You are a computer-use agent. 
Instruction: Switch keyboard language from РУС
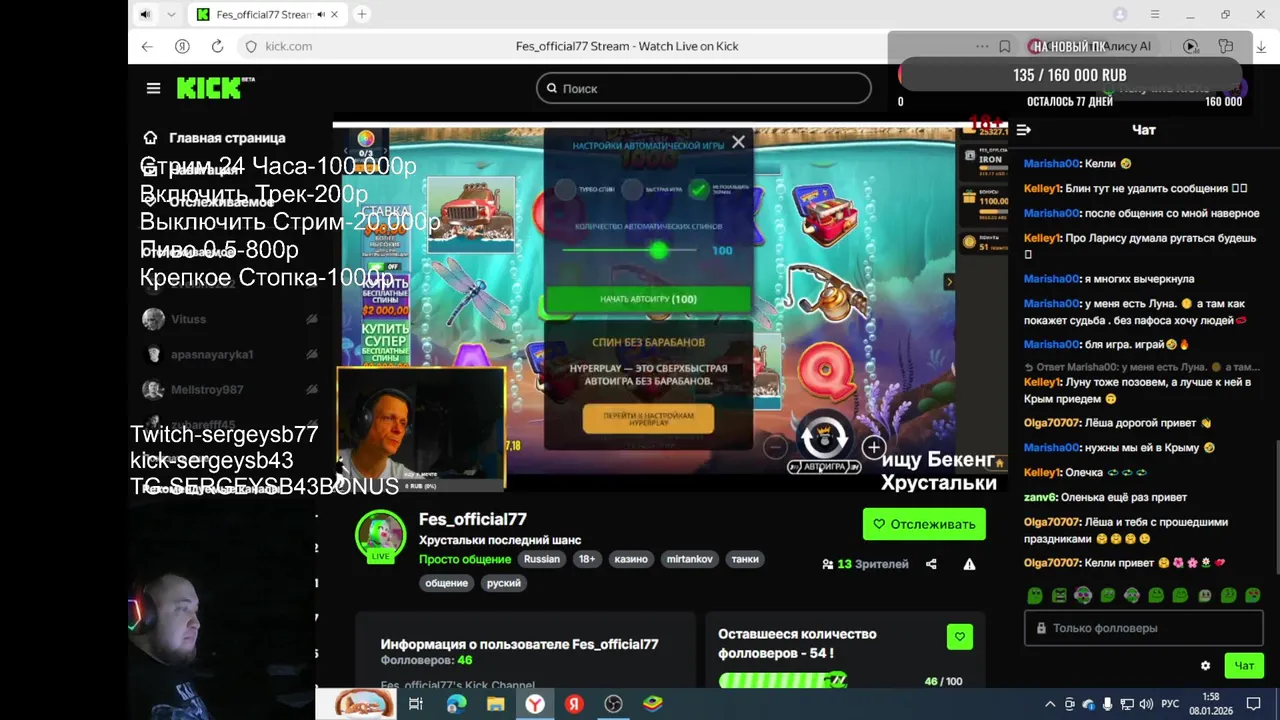[x=1169, y=704]
